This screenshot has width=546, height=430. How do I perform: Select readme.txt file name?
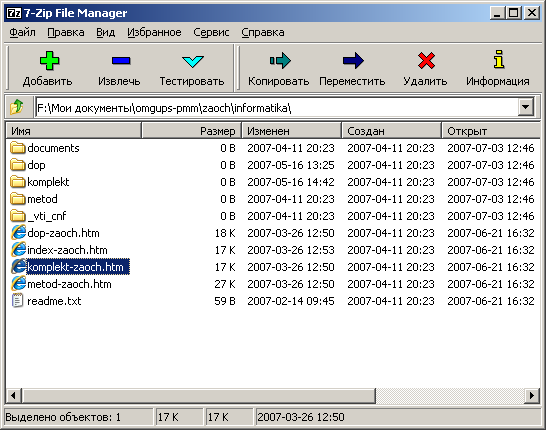tap(54, 301)
